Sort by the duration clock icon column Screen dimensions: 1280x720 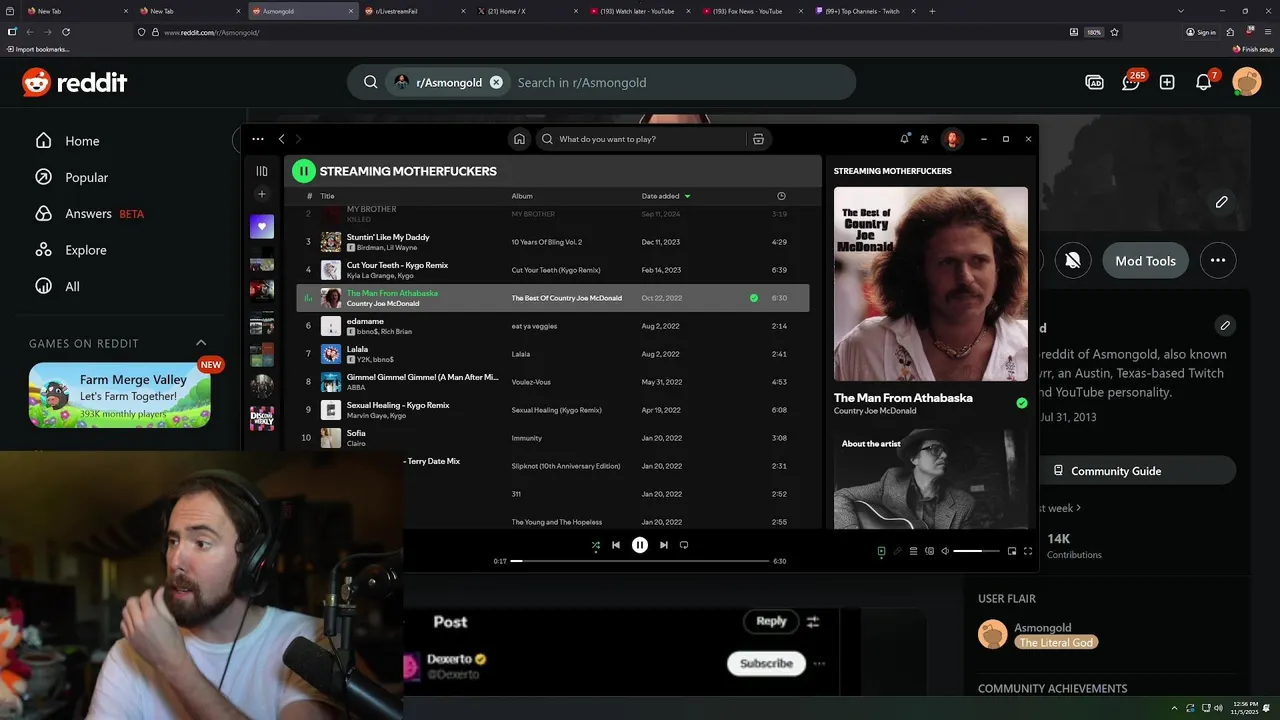(781, 196)
